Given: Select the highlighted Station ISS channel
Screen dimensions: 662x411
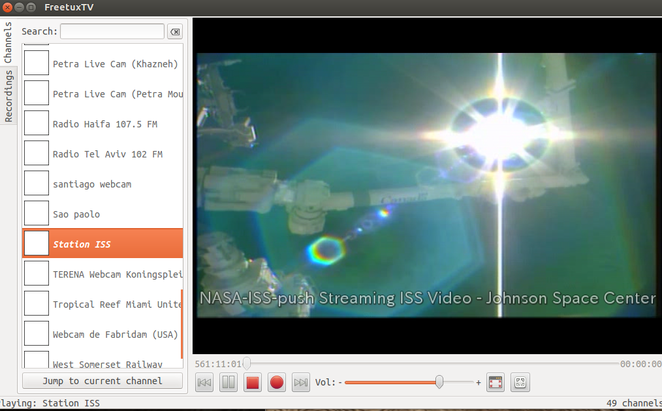Looking at the screenshot, I should pos(103,244).
